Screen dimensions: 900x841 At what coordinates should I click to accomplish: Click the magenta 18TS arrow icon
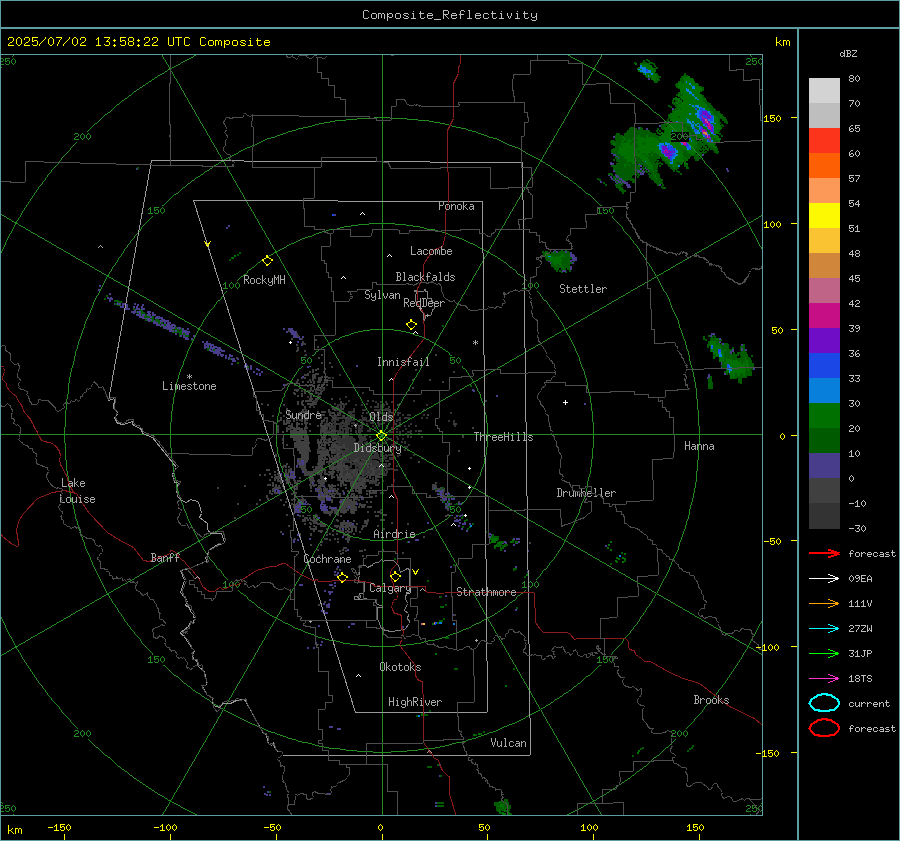coord(824,679)
